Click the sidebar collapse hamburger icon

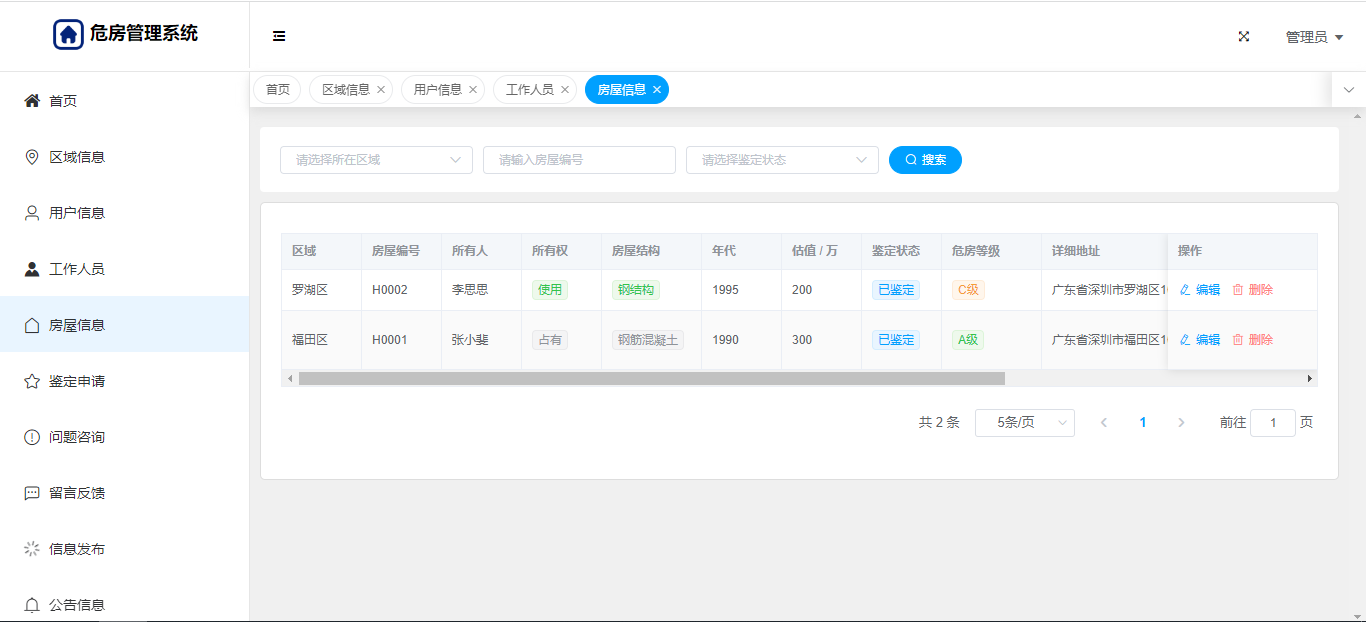(279, 36)
